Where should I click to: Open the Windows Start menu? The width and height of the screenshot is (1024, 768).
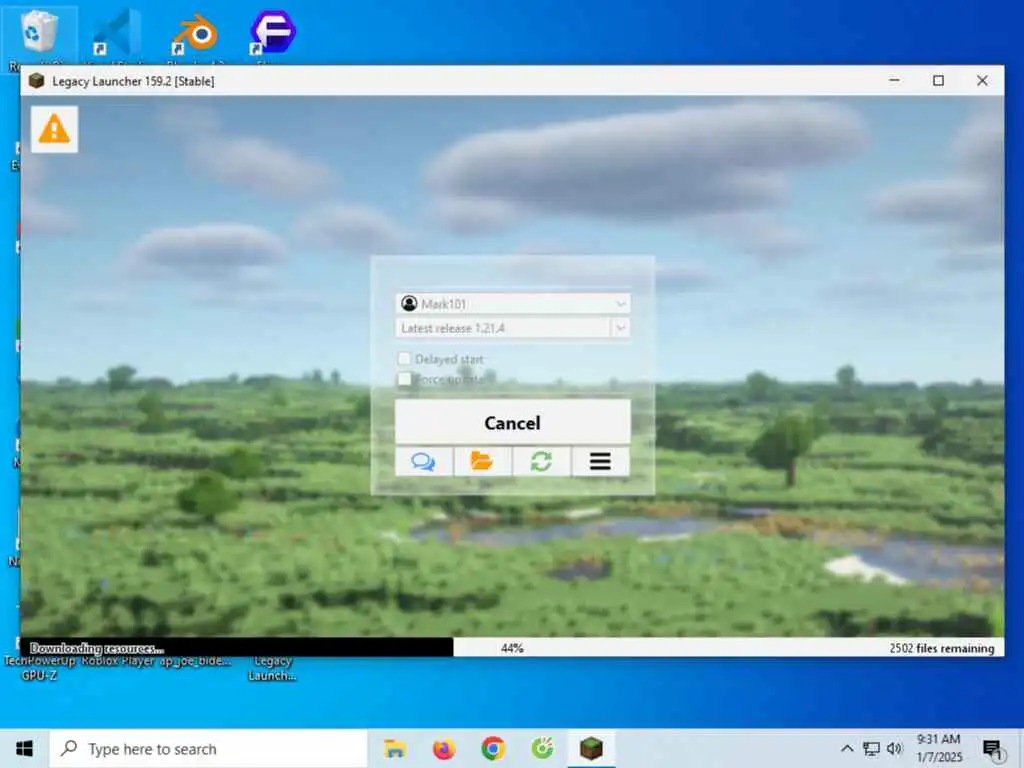[x=24, y=748]
